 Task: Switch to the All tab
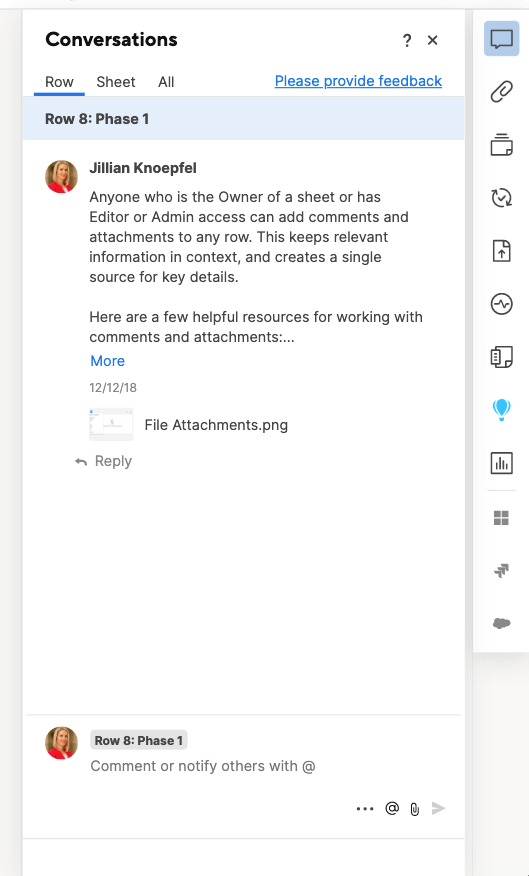(x=166, y=82)
